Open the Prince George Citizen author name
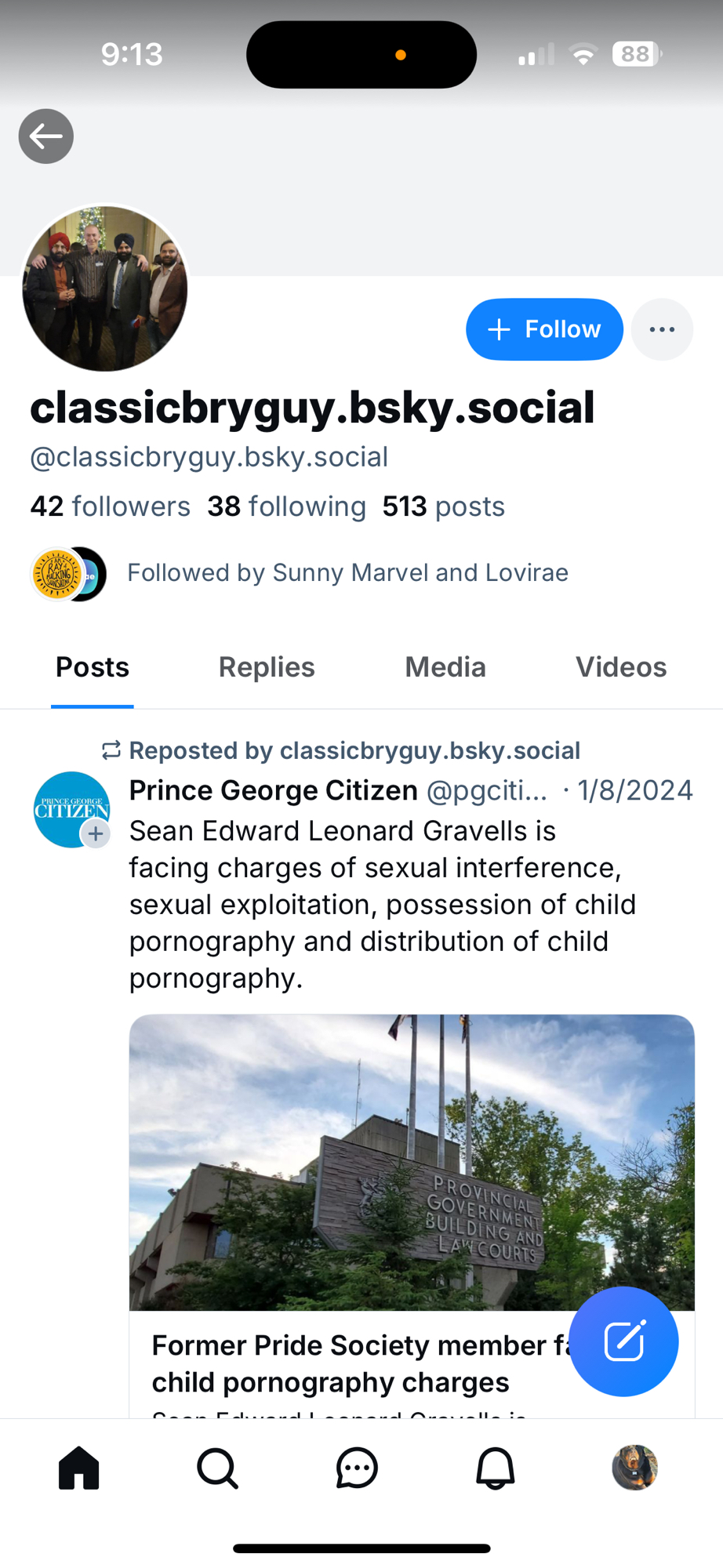Screen dimensions: 723x1568 [273, 790]
